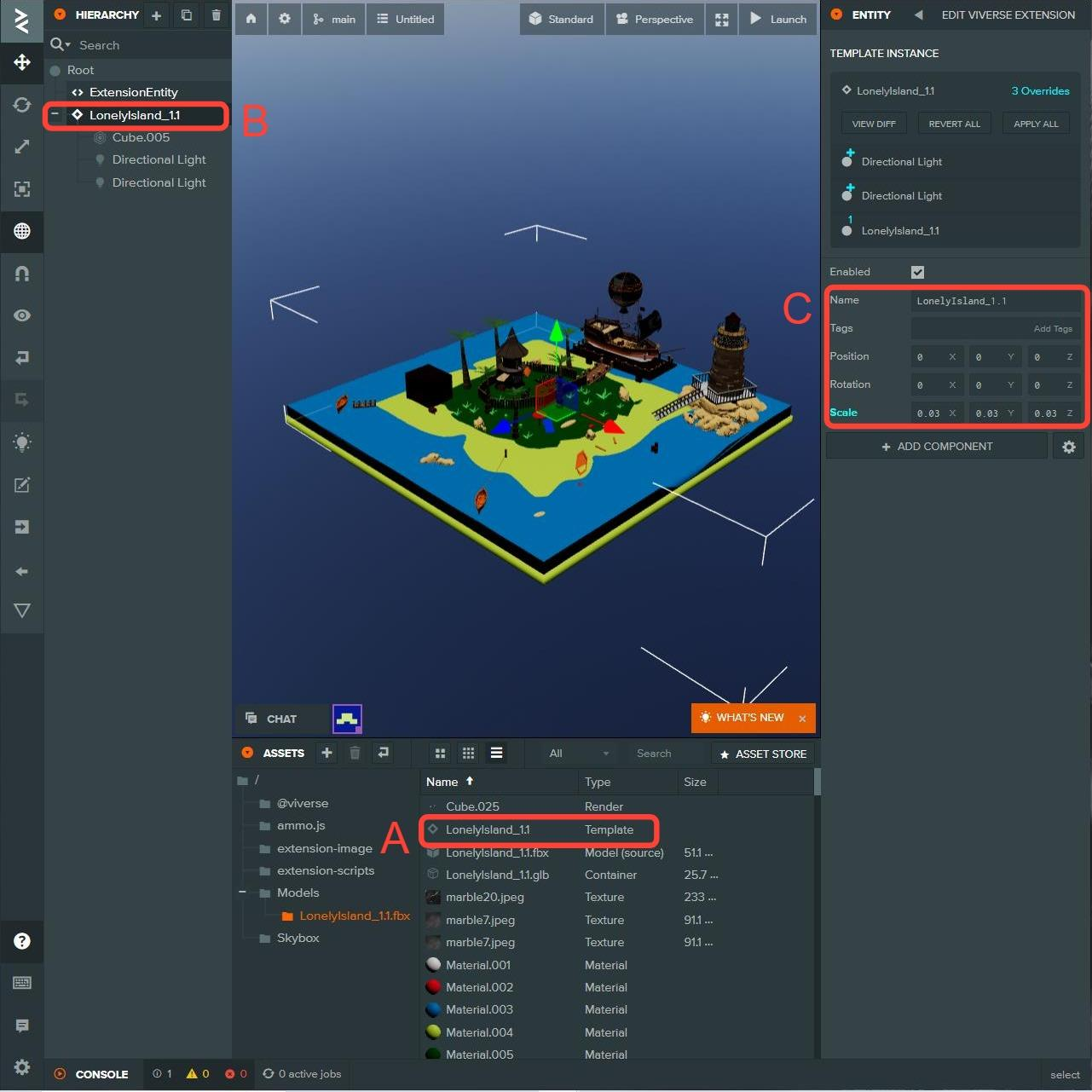
Task: Open the Untitled scene menu
Action: click(x=406, y=19)
